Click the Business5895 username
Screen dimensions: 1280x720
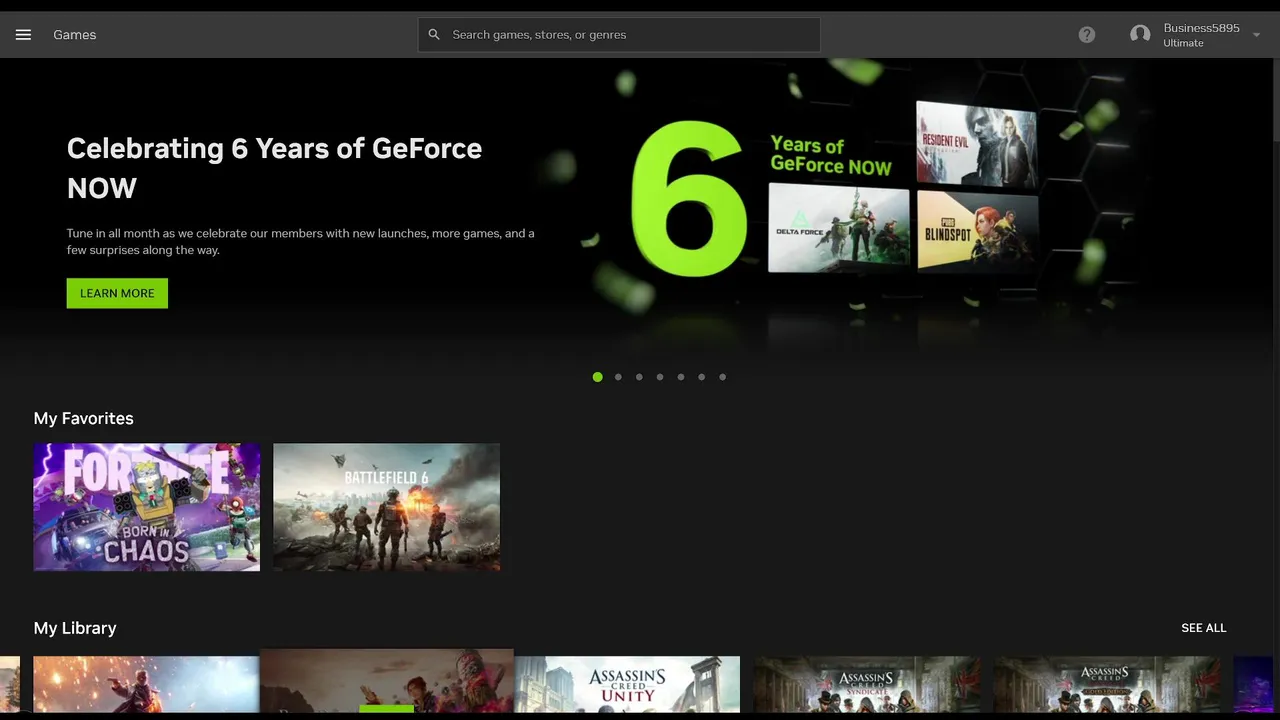(x=1201, y=28)
